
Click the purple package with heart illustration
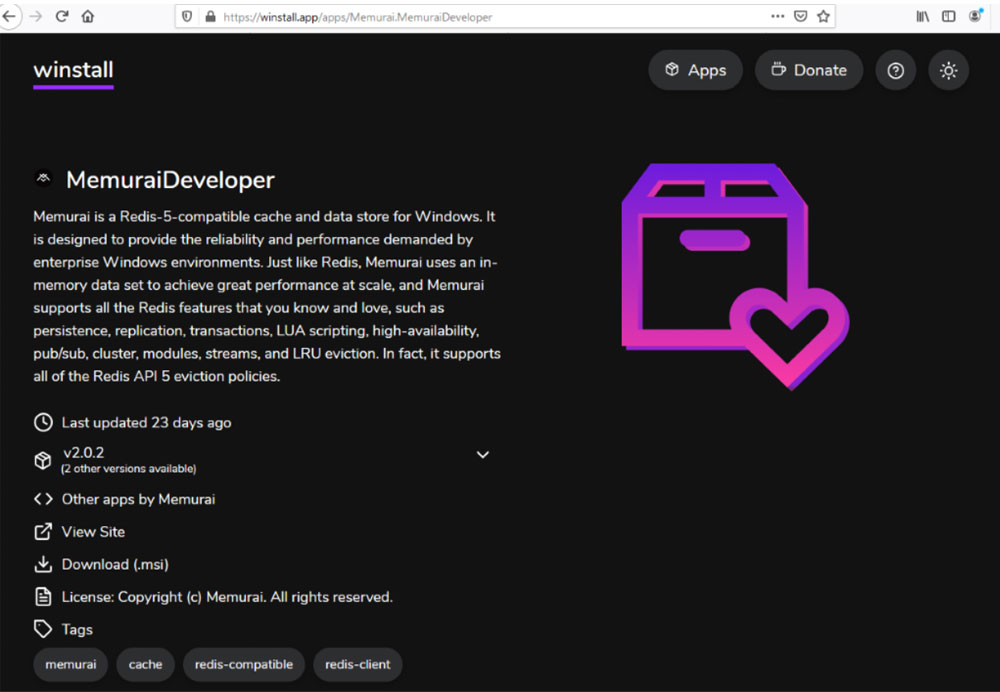pos(735,276)
